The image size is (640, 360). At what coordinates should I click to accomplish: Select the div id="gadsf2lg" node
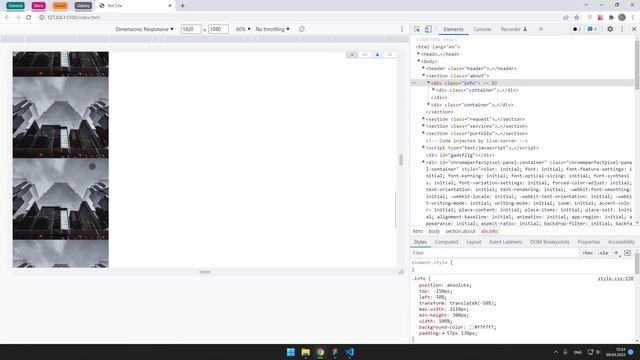tap(460, 155)
